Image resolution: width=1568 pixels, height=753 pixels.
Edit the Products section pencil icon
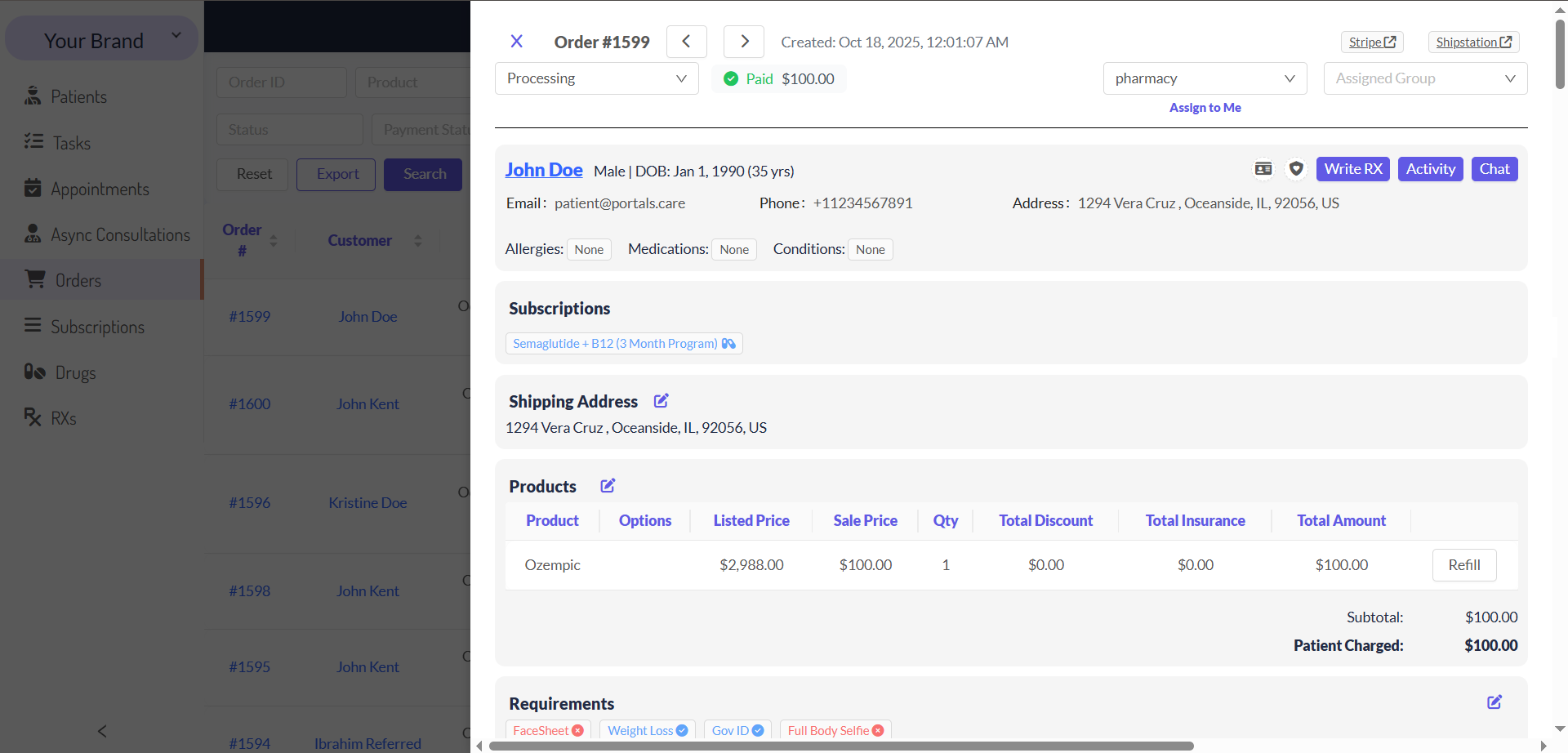[608, 486]
